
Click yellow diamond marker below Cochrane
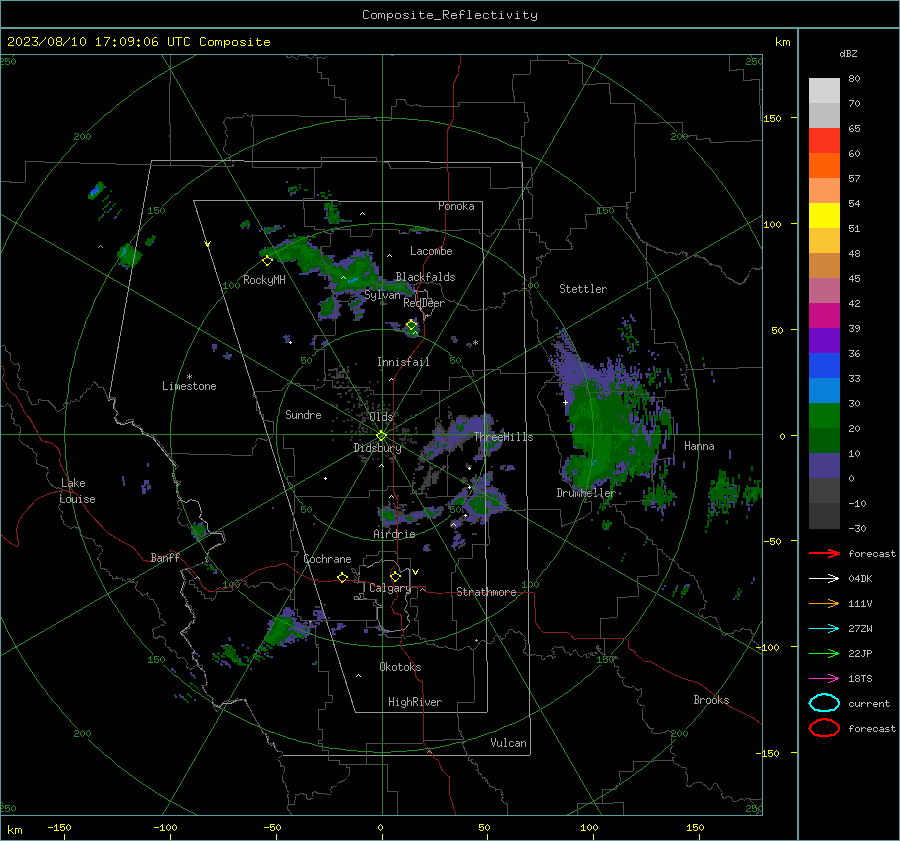[342, 577]
